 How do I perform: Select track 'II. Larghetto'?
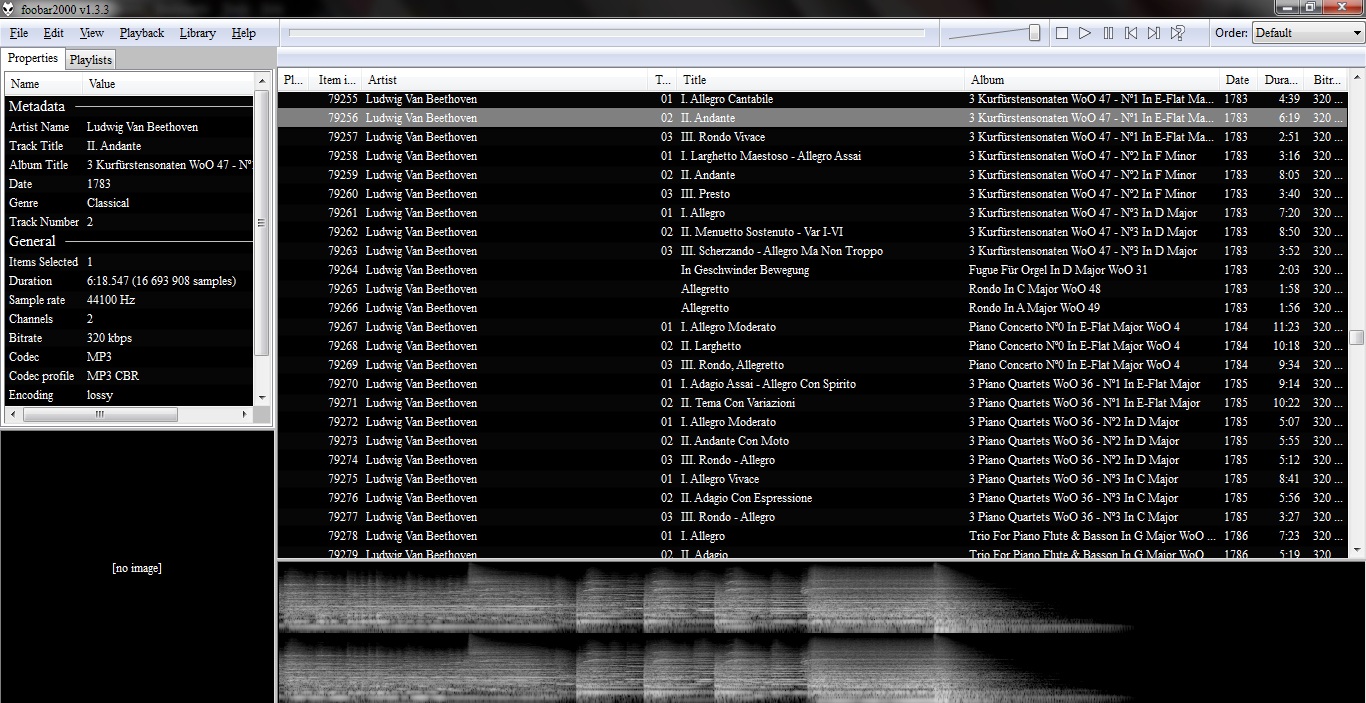[x=812, y=346]
